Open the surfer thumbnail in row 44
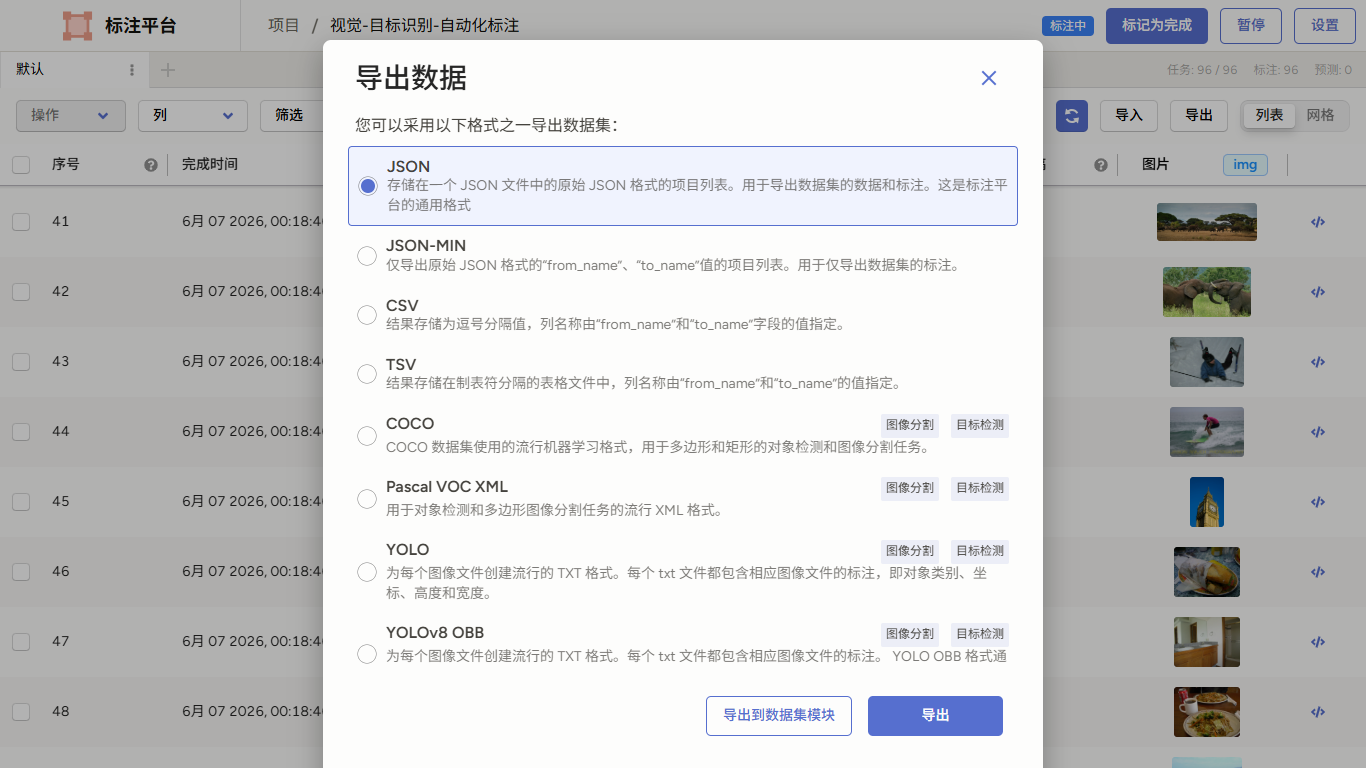 click(x=1207, y=432)
